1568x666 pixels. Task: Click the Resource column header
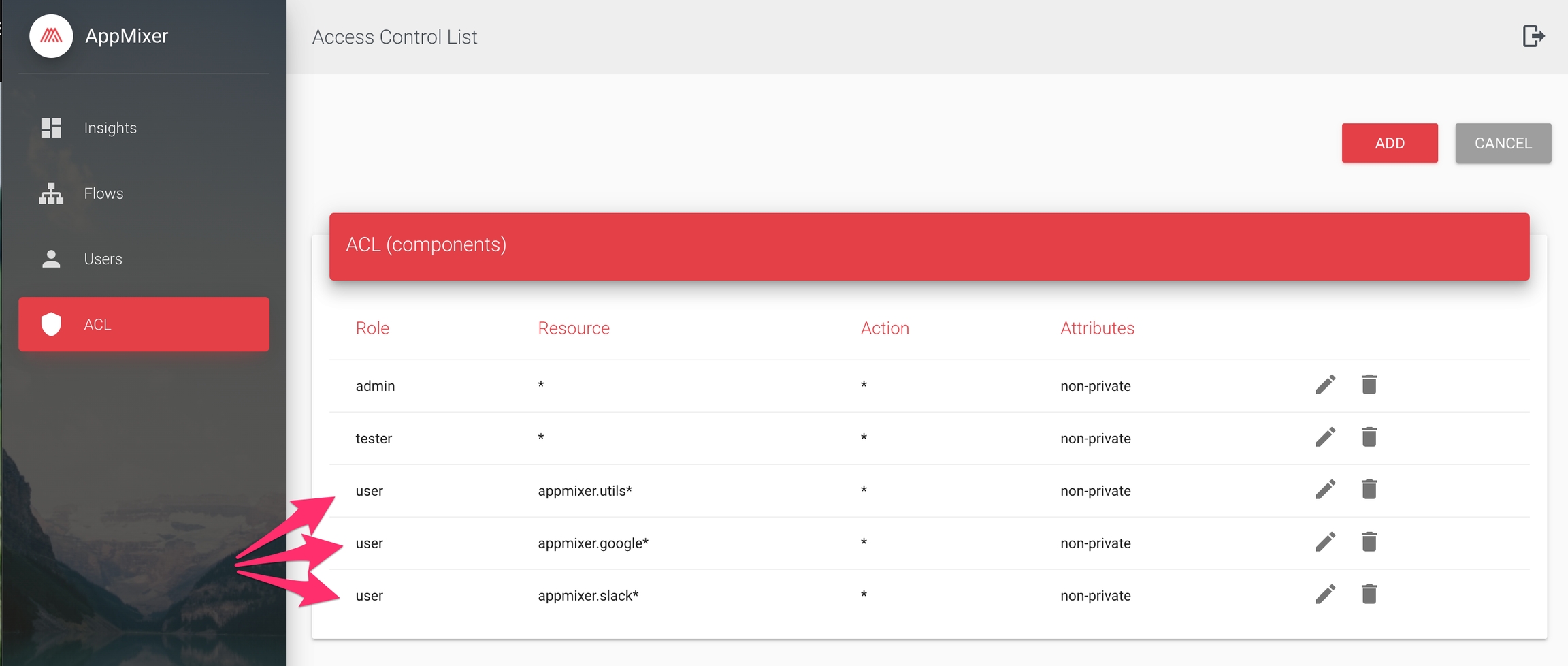pos(573,328)
